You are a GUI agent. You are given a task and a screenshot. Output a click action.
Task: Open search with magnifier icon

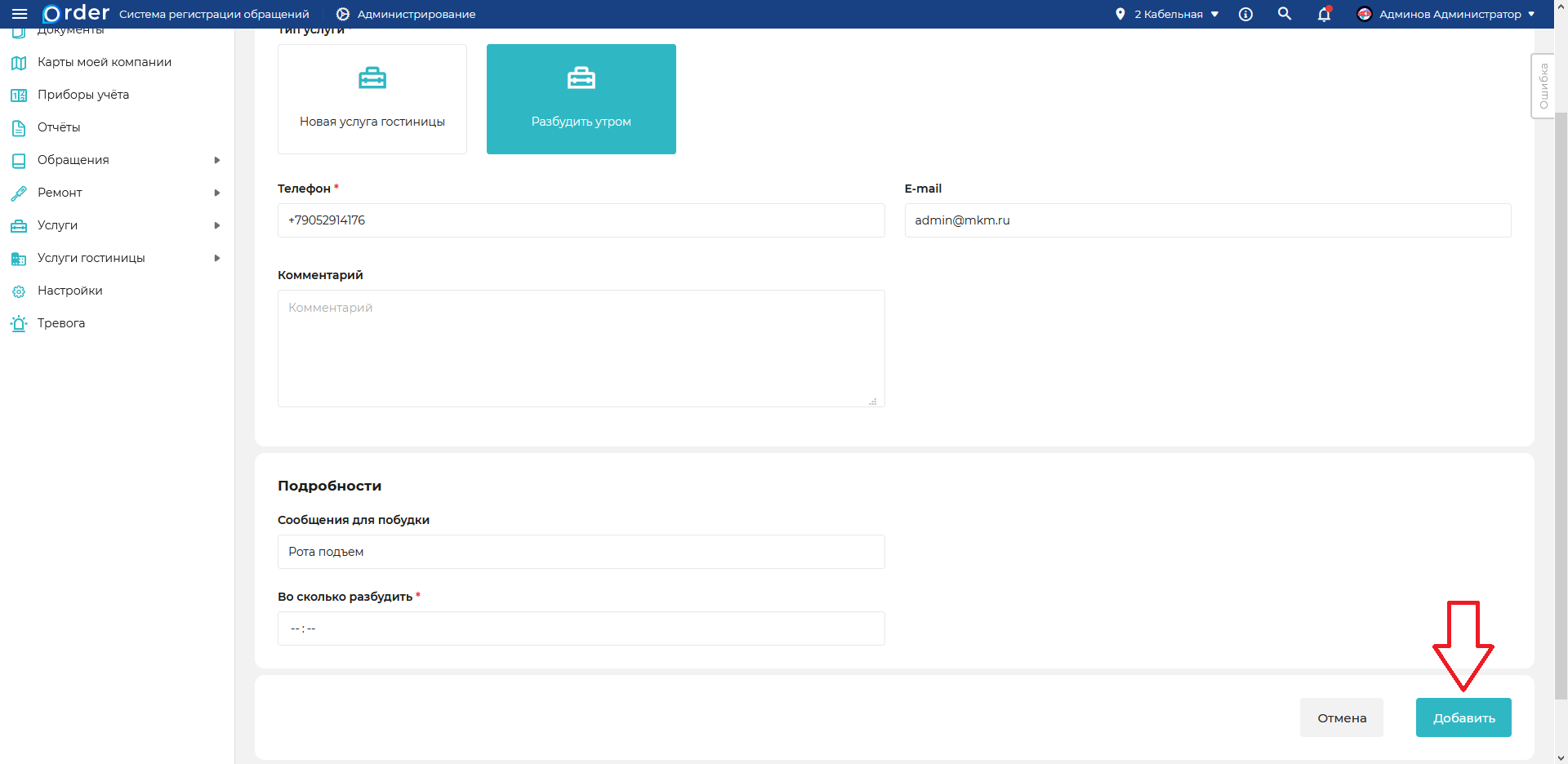click(1285, 14)
